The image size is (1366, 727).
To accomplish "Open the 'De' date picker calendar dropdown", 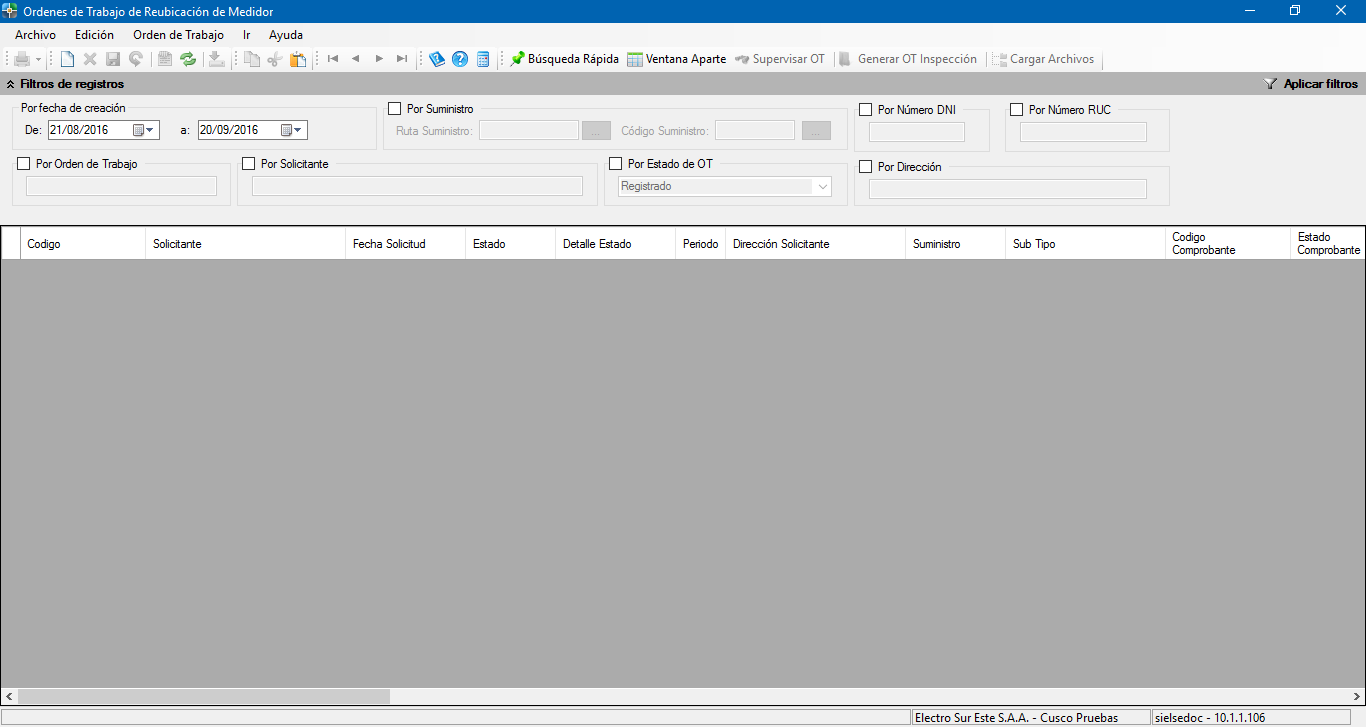I will [x=145, y=130].
